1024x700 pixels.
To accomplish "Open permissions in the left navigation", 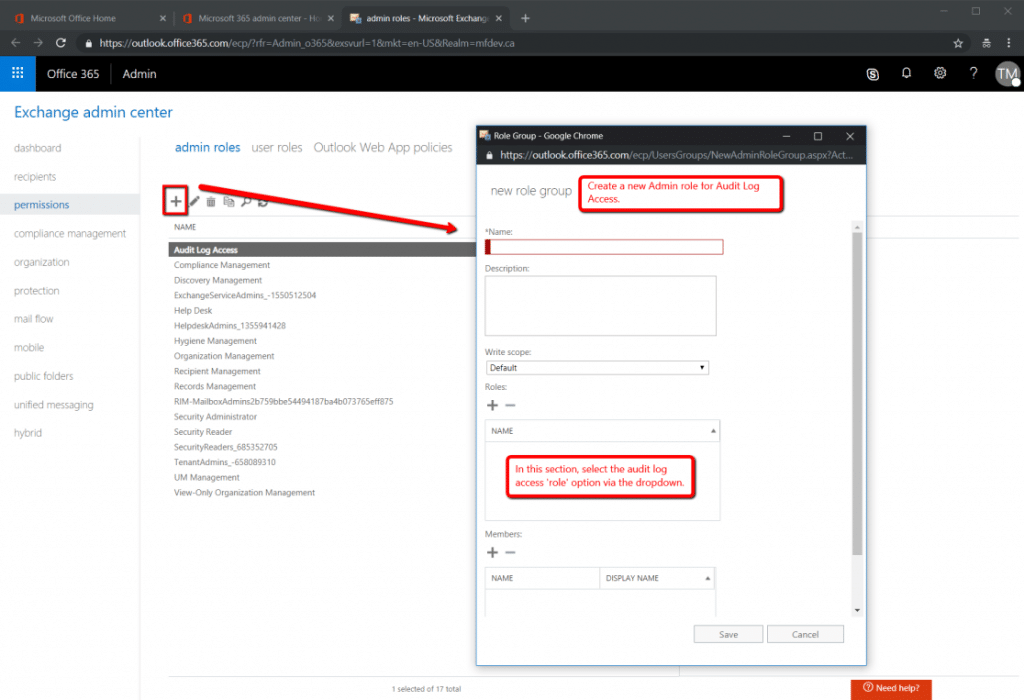I will (42, 205).
